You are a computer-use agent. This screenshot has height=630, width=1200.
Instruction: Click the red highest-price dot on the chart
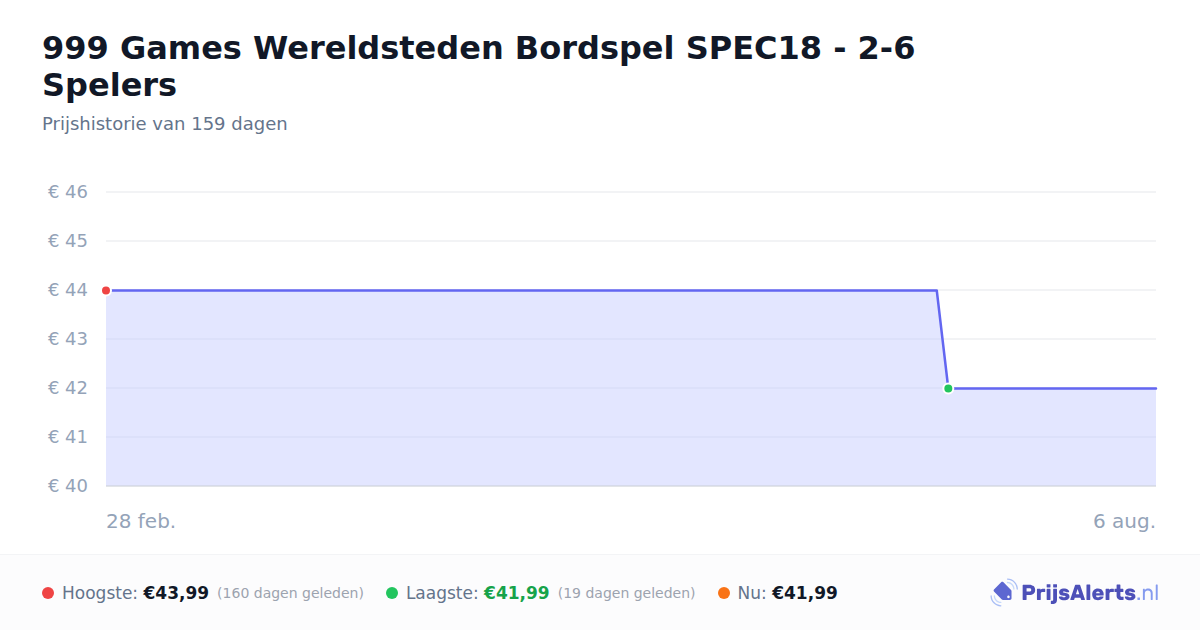(106, 290)
